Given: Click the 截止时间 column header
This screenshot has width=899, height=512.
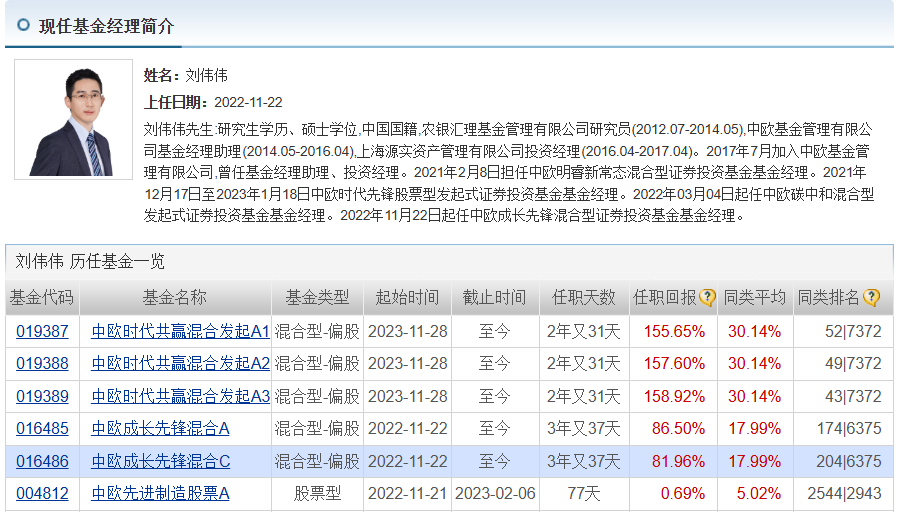Looking at the screenshot, I should tap(495, 298).
